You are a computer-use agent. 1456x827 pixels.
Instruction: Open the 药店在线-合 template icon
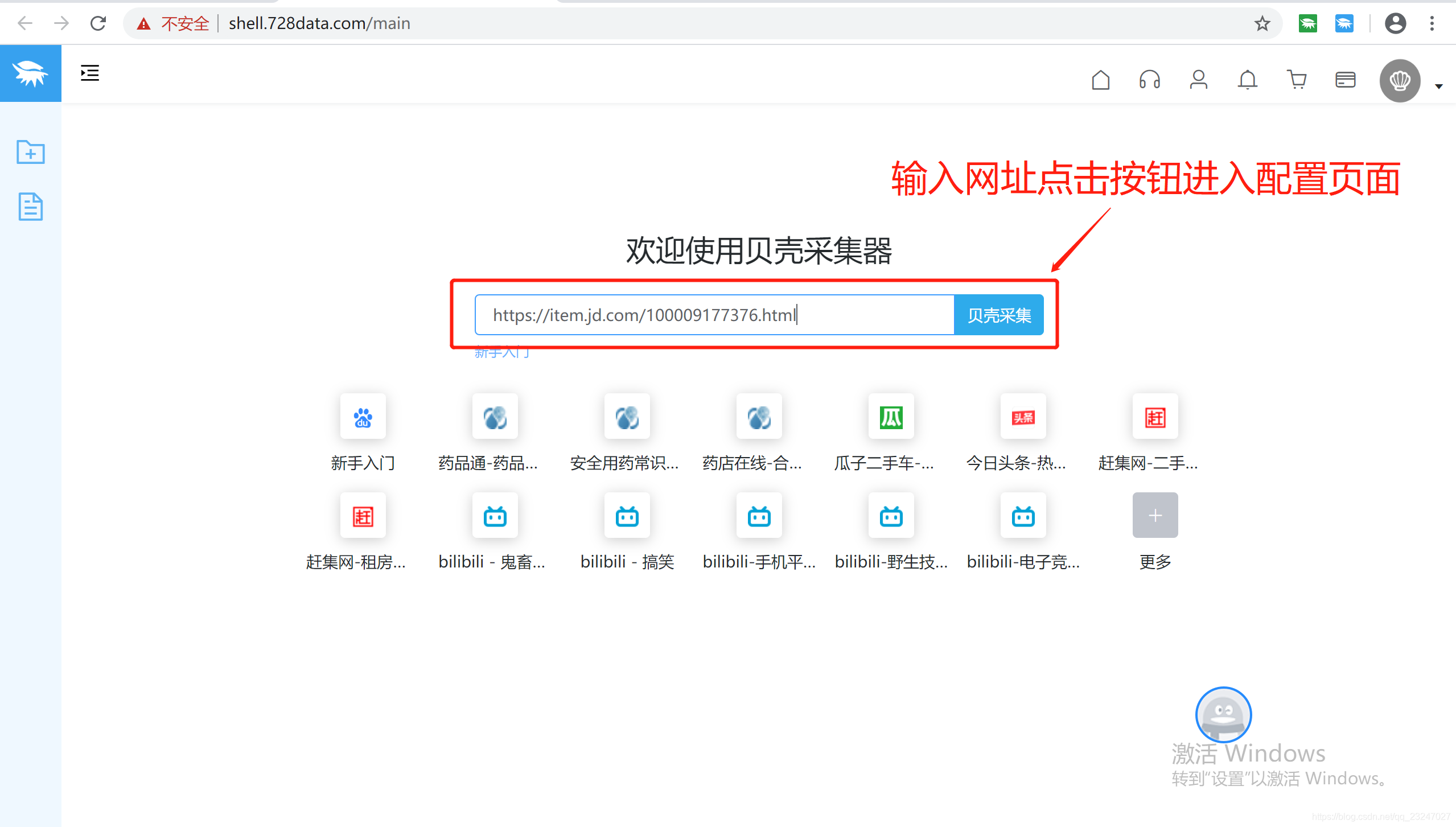coord(759,417)
